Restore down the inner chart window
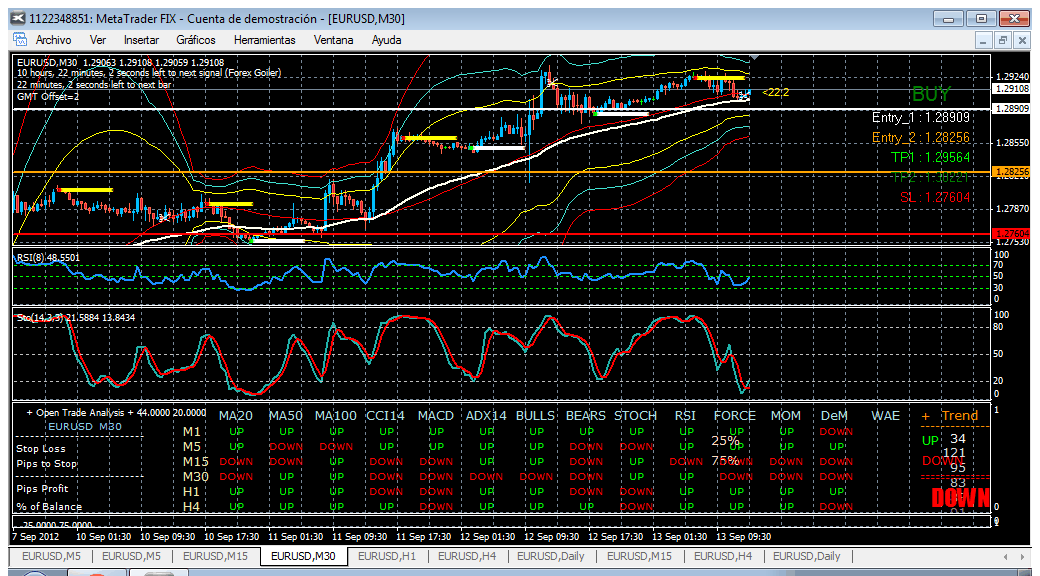This screenshot has height=576, width=1040. [1003, 40]
